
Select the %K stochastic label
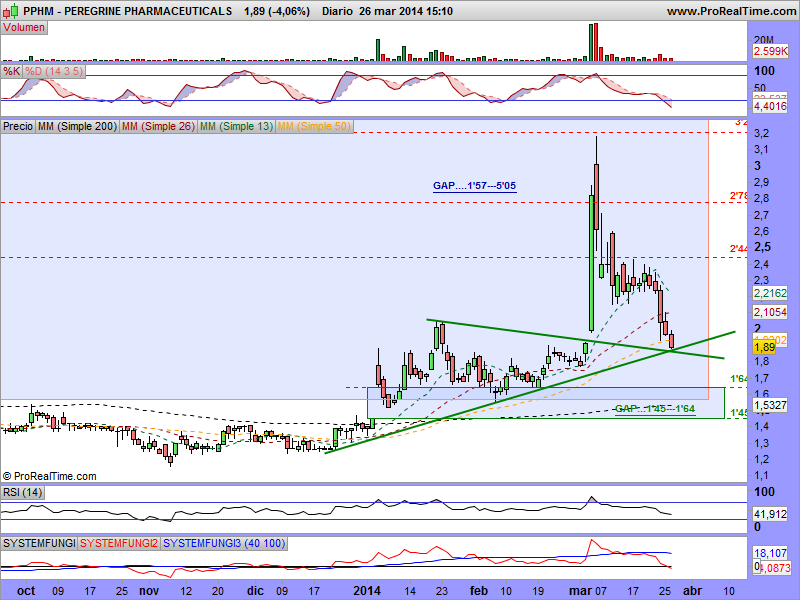click(x=12, y=72)
